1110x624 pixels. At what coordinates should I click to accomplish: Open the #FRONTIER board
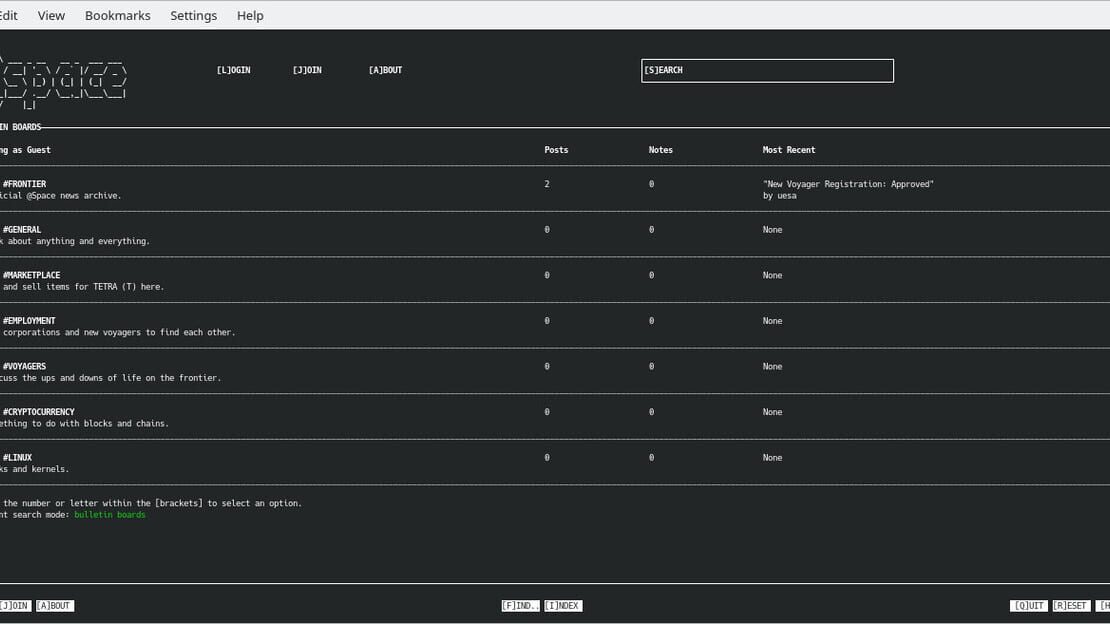coord(24,184)
